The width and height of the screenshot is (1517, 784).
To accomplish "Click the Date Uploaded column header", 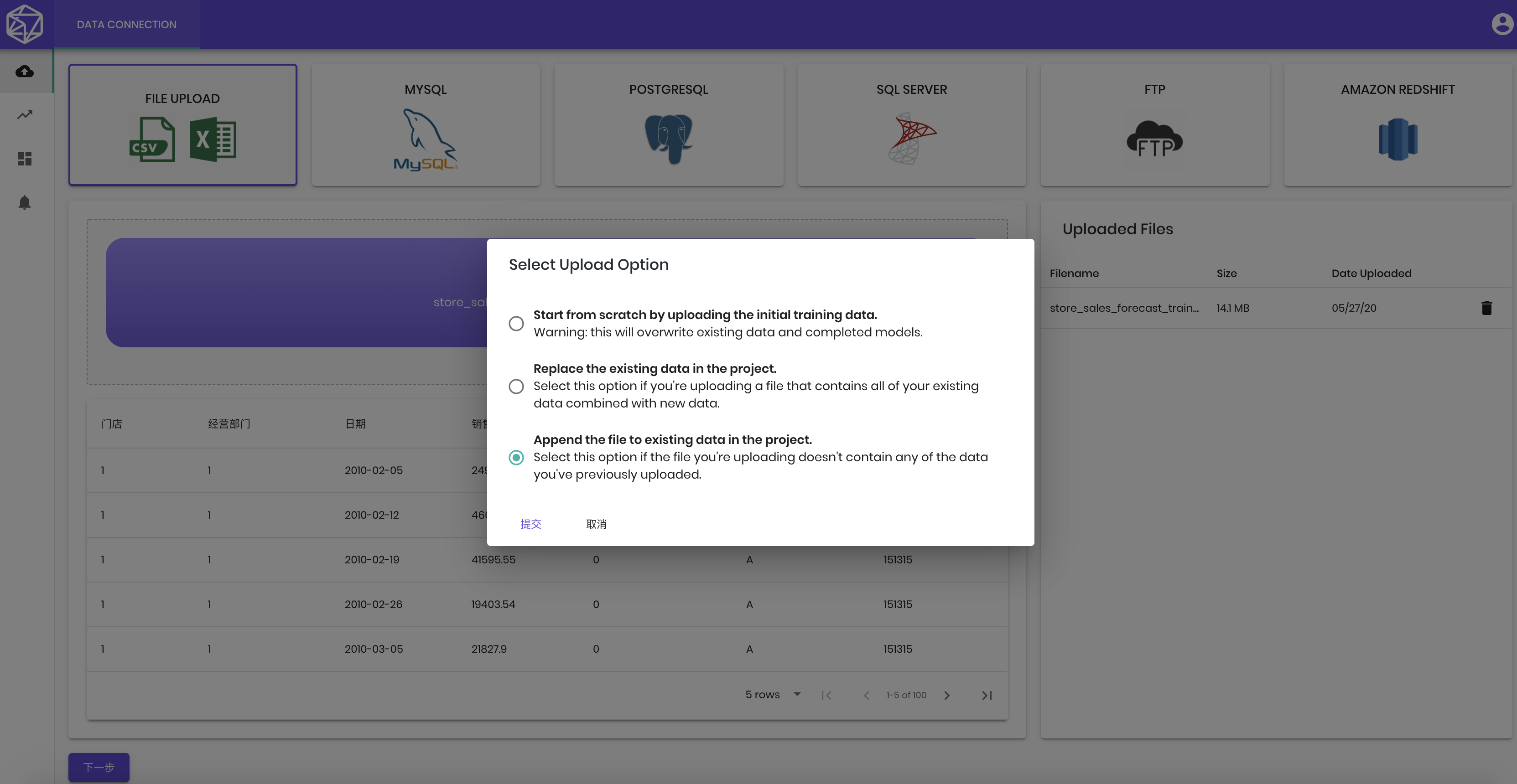I will [1372, 273].
